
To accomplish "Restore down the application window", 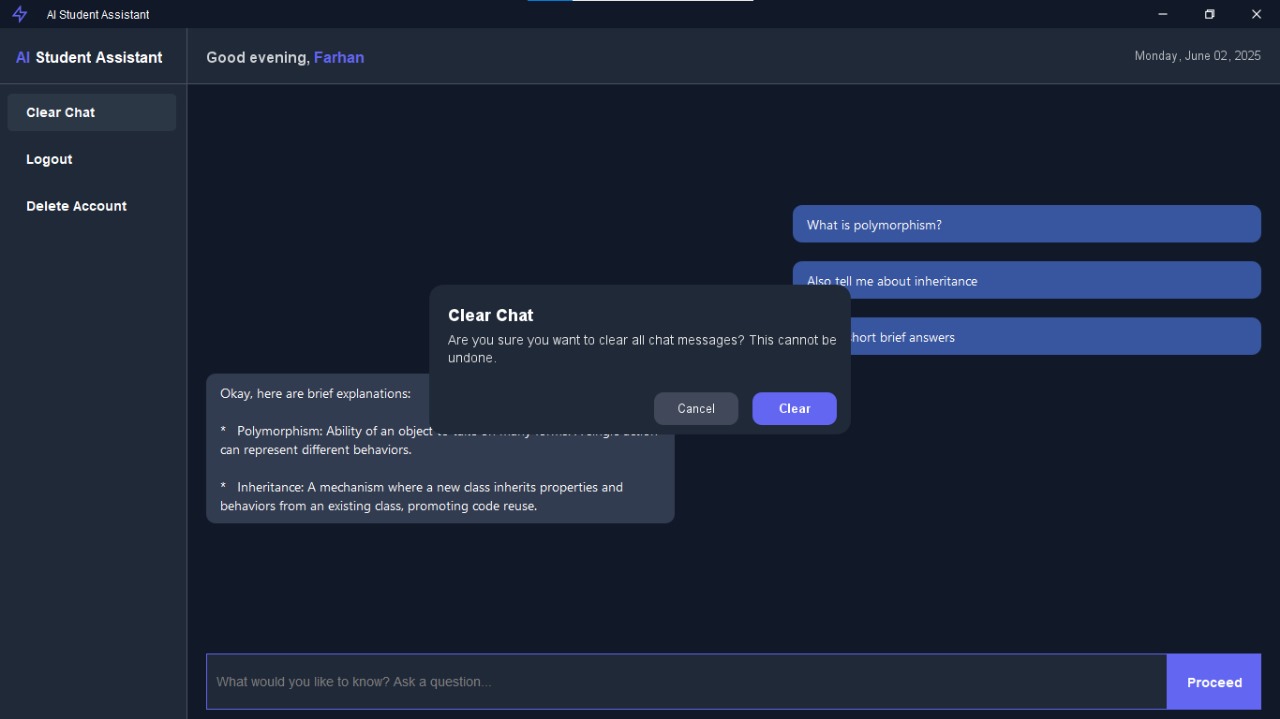I will (x=1209, y=14).
